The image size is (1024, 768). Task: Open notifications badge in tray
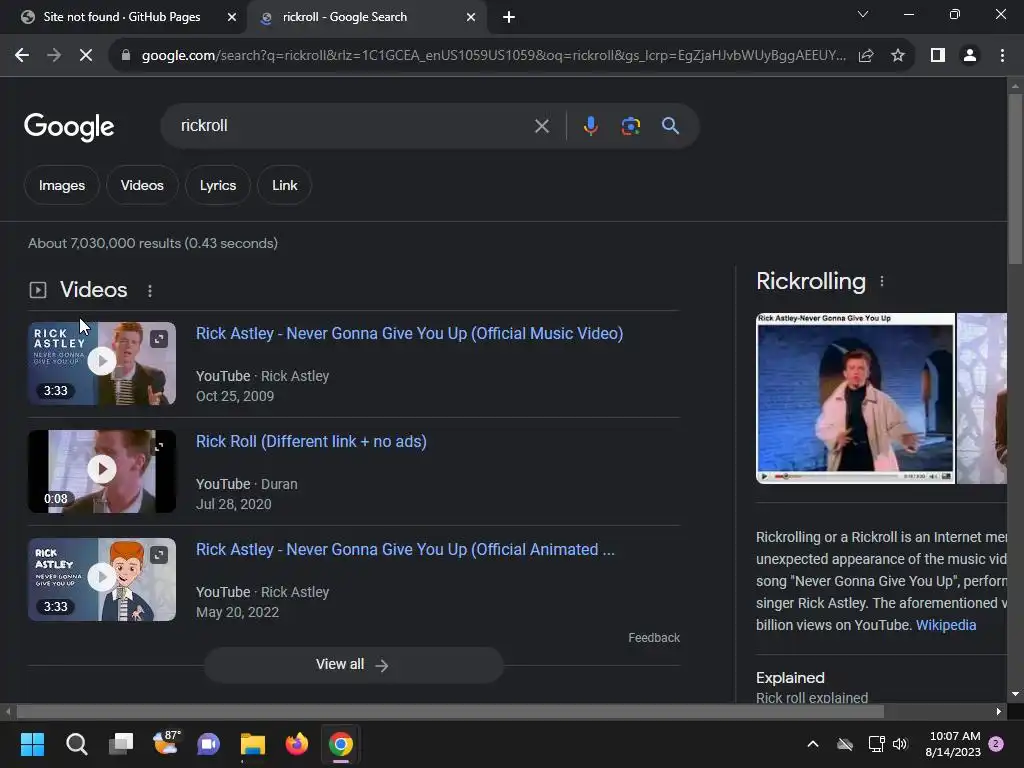point(996,744)
